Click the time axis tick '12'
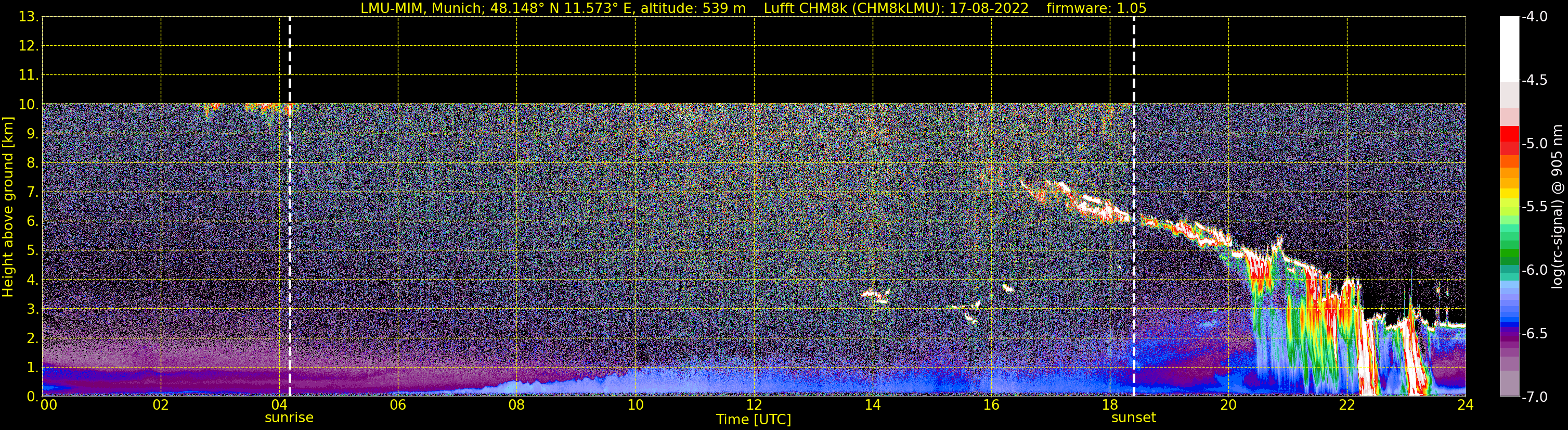This screenshot has height=430, width=1568. 754,405
